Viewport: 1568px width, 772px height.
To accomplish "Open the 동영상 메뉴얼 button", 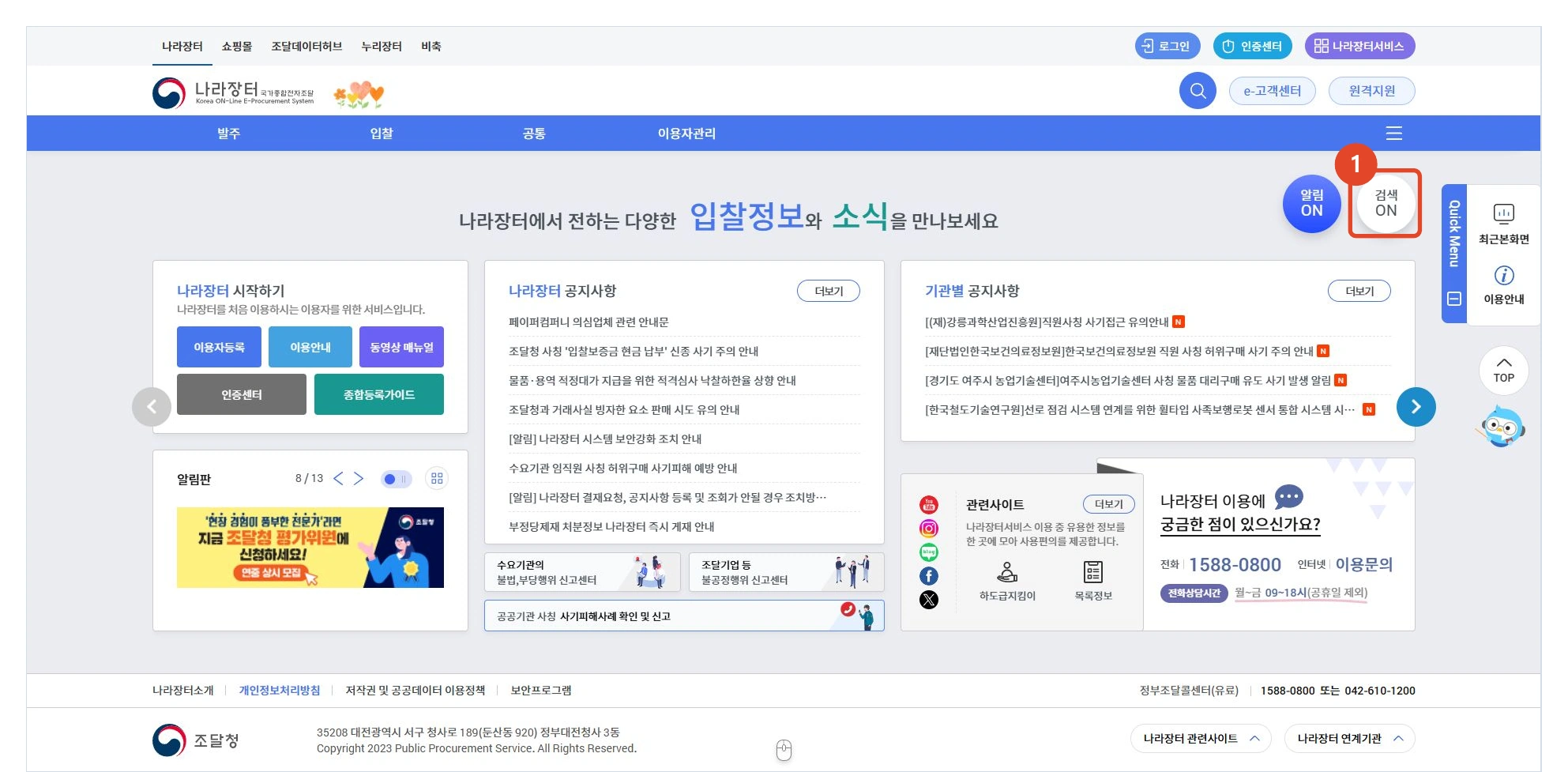I will [401, 347].
